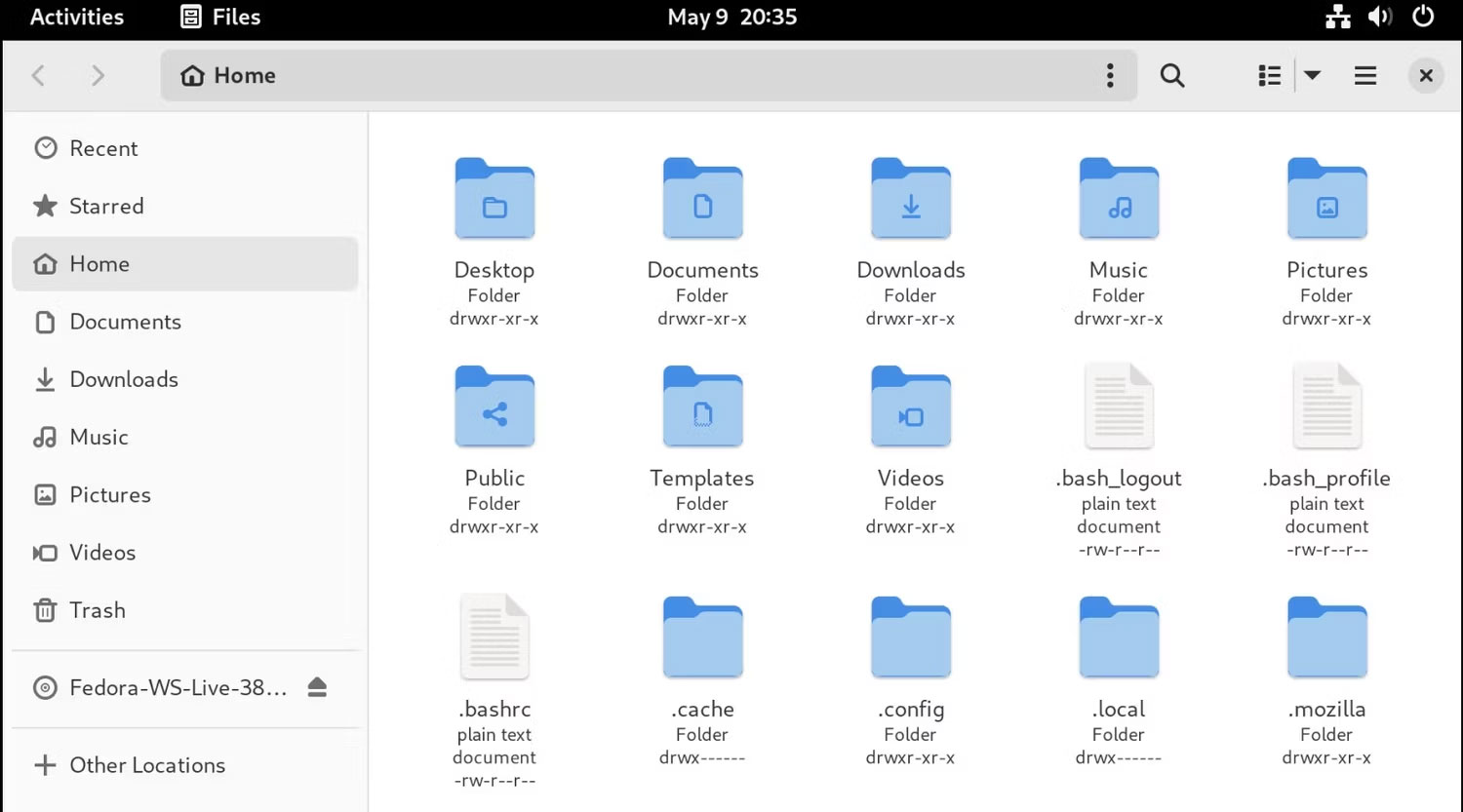Open the Videos folder in the grid
The image size is (1463, 812).
pos(911,406)
